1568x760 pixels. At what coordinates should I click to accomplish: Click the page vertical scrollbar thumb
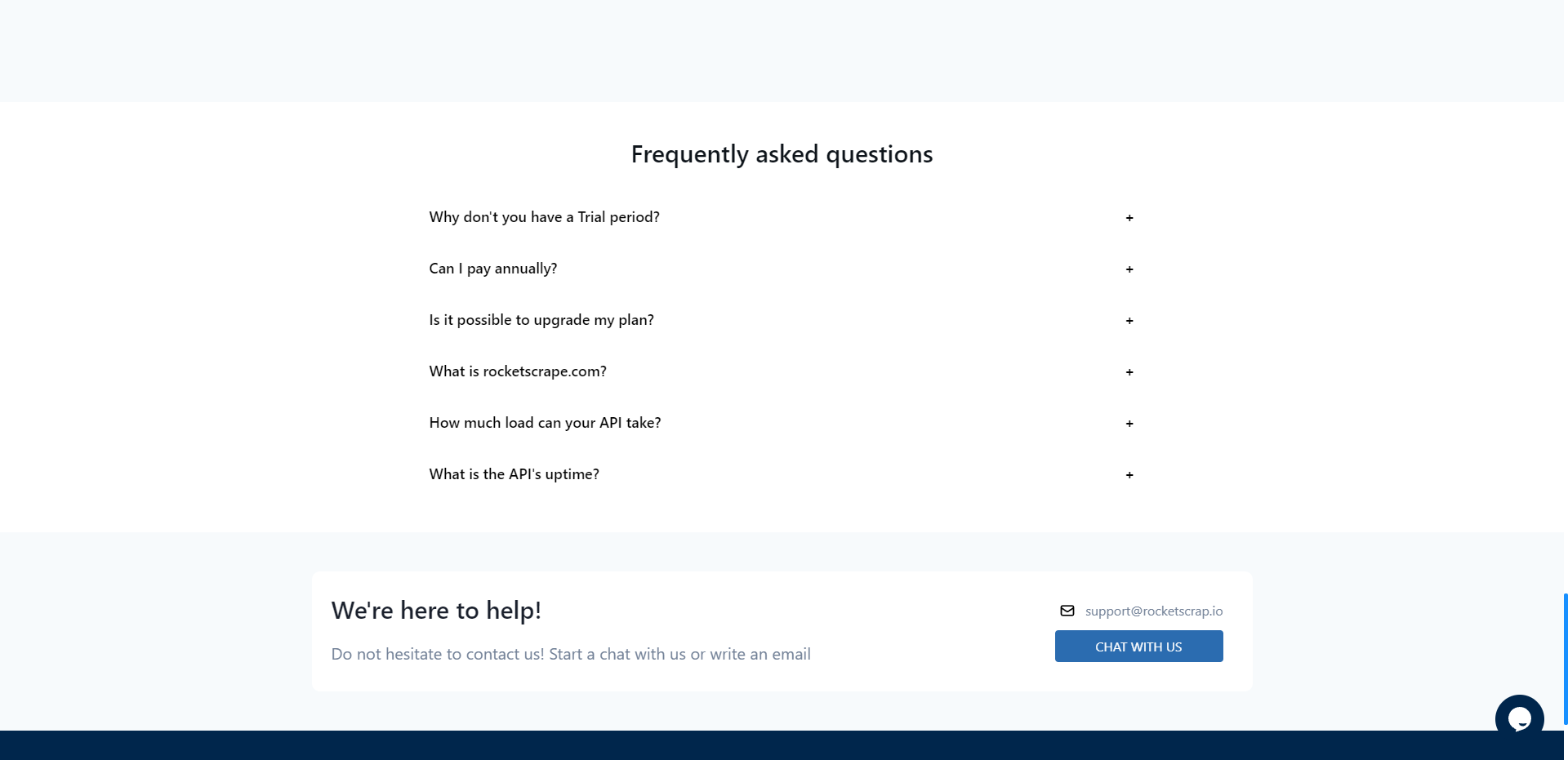click(1565, 660)
